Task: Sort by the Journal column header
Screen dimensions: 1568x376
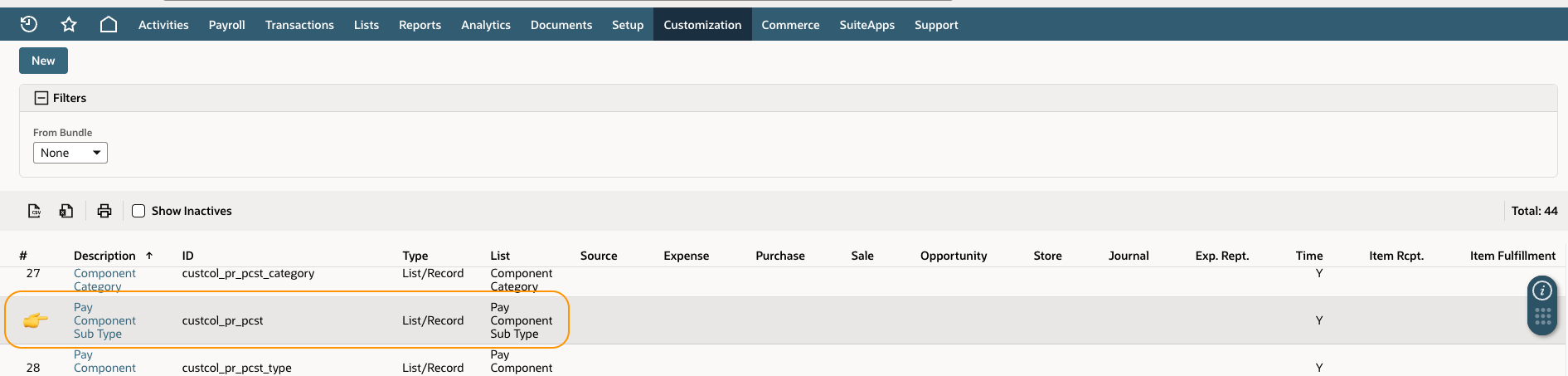Action: click(1129, 256)
